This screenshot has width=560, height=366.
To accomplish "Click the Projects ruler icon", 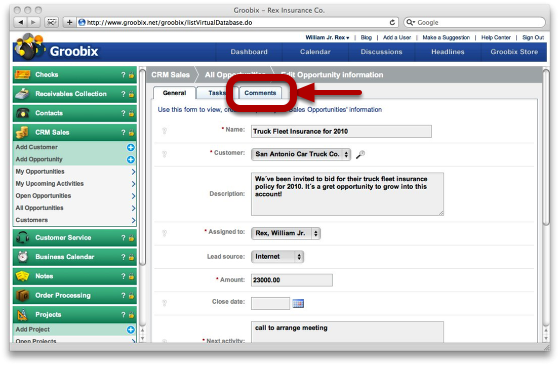I will tap(22, 315).
